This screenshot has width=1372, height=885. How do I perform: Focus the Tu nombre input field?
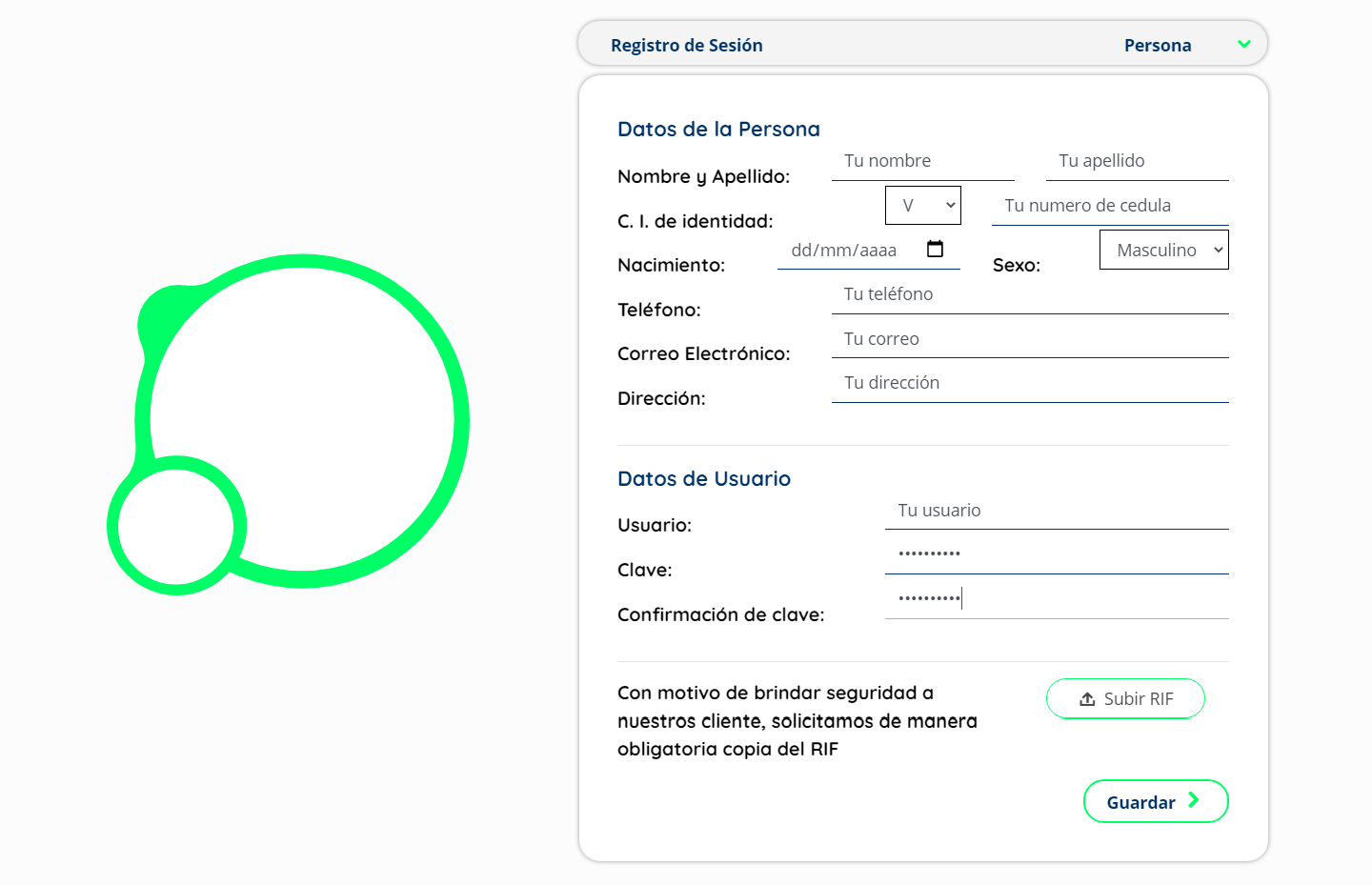922,161
